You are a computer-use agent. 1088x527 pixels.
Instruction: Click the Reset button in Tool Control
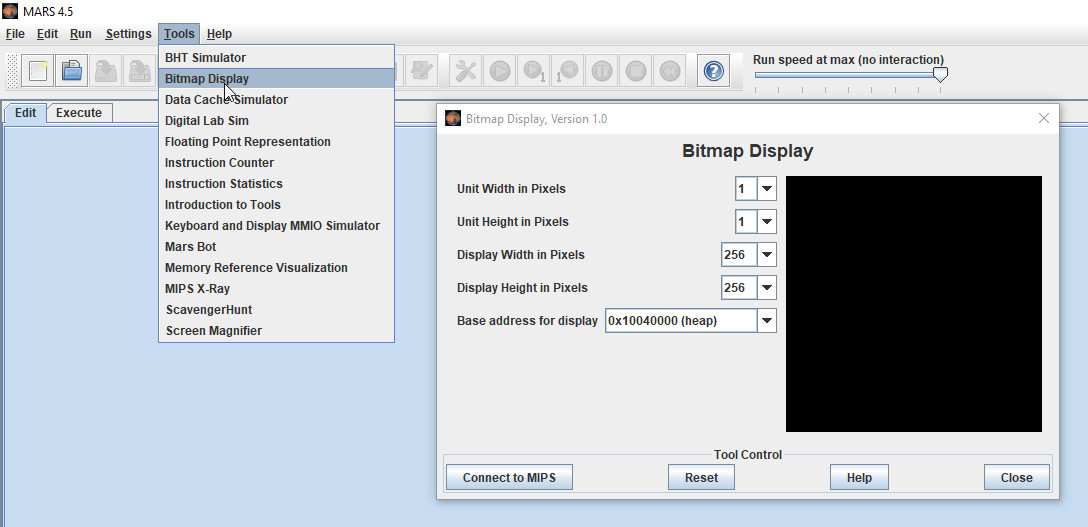[x=702, y=477]
